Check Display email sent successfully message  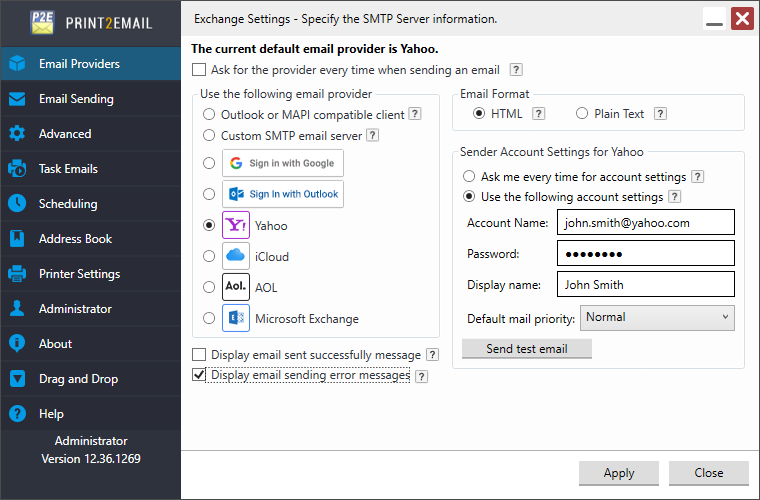[199, 354]
